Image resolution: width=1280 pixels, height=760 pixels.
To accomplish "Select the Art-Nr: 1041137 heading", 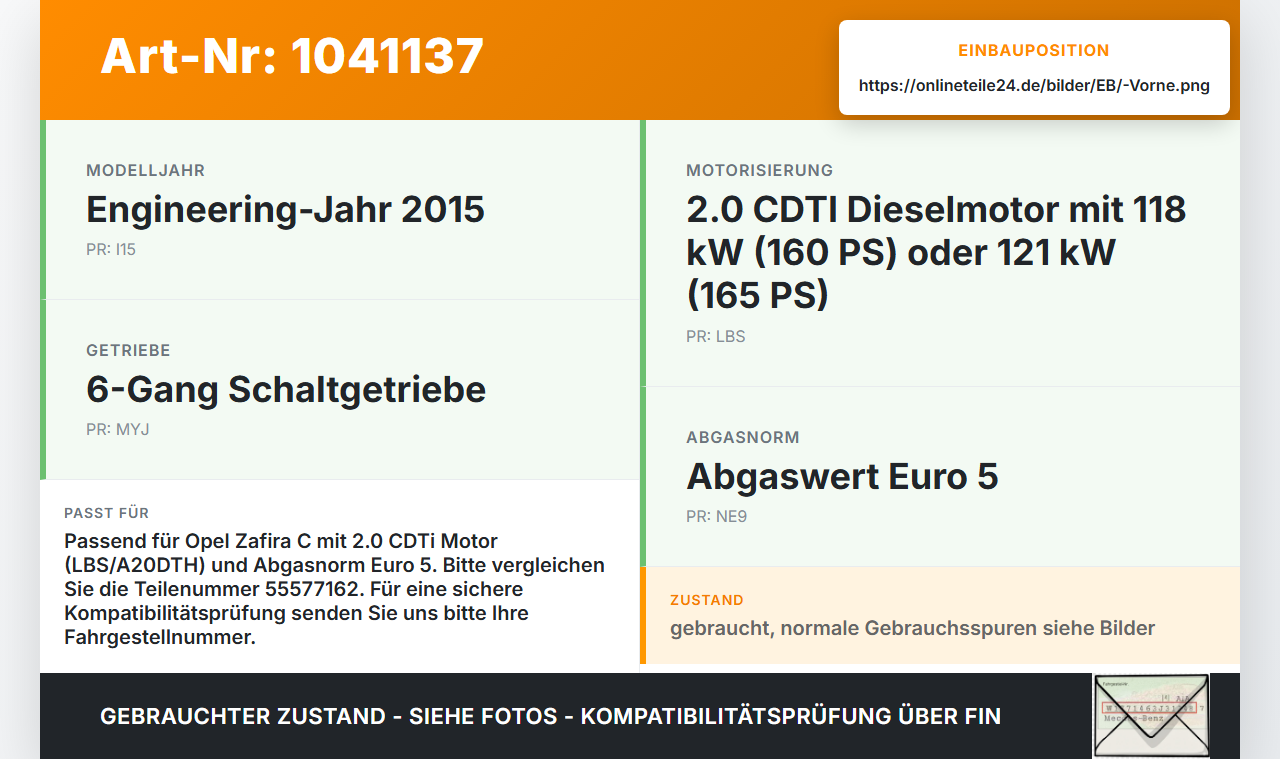I will 292,56.
